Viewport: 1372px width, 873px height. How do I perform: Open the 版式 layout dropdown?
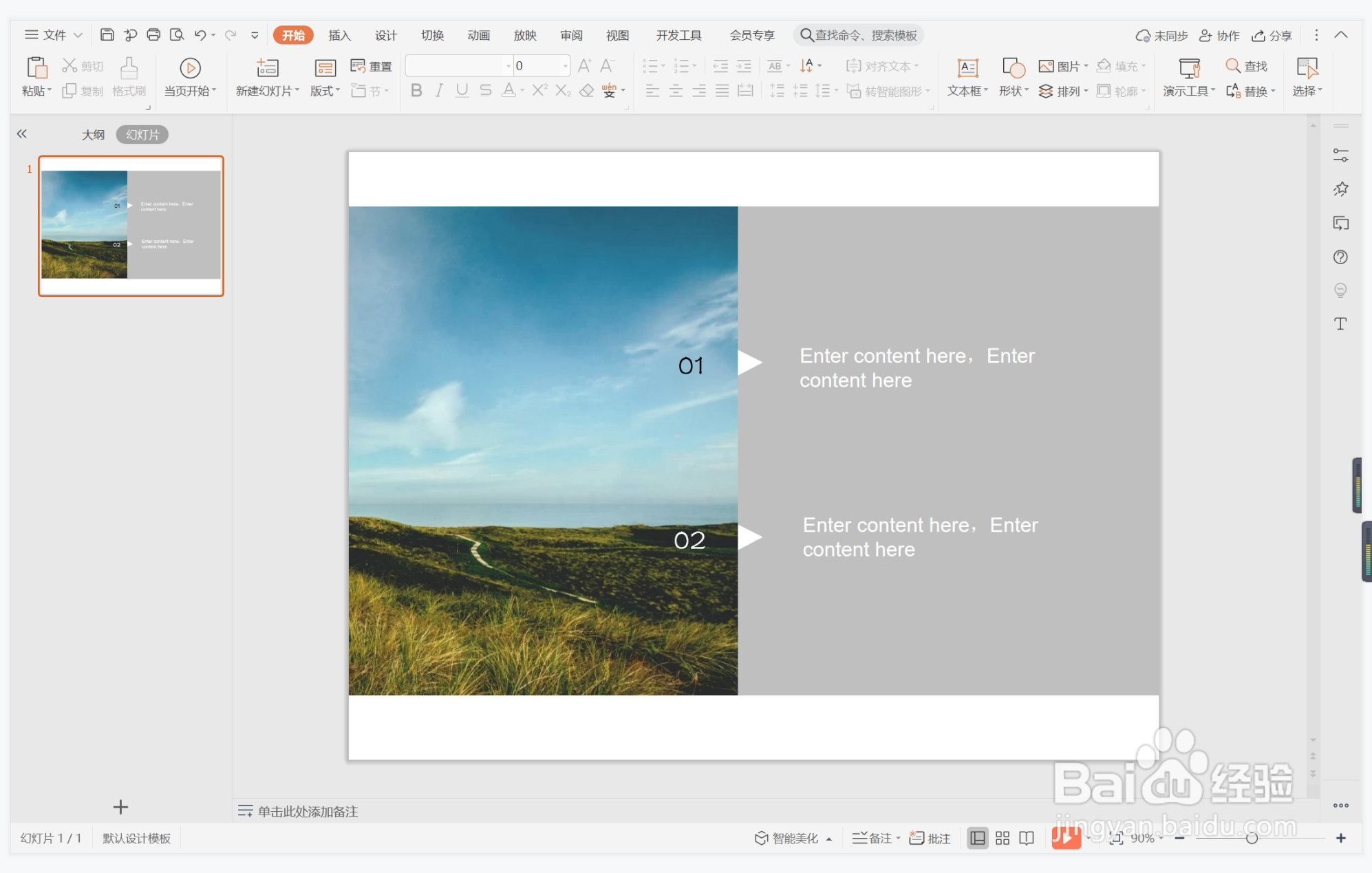pos(325,91)
